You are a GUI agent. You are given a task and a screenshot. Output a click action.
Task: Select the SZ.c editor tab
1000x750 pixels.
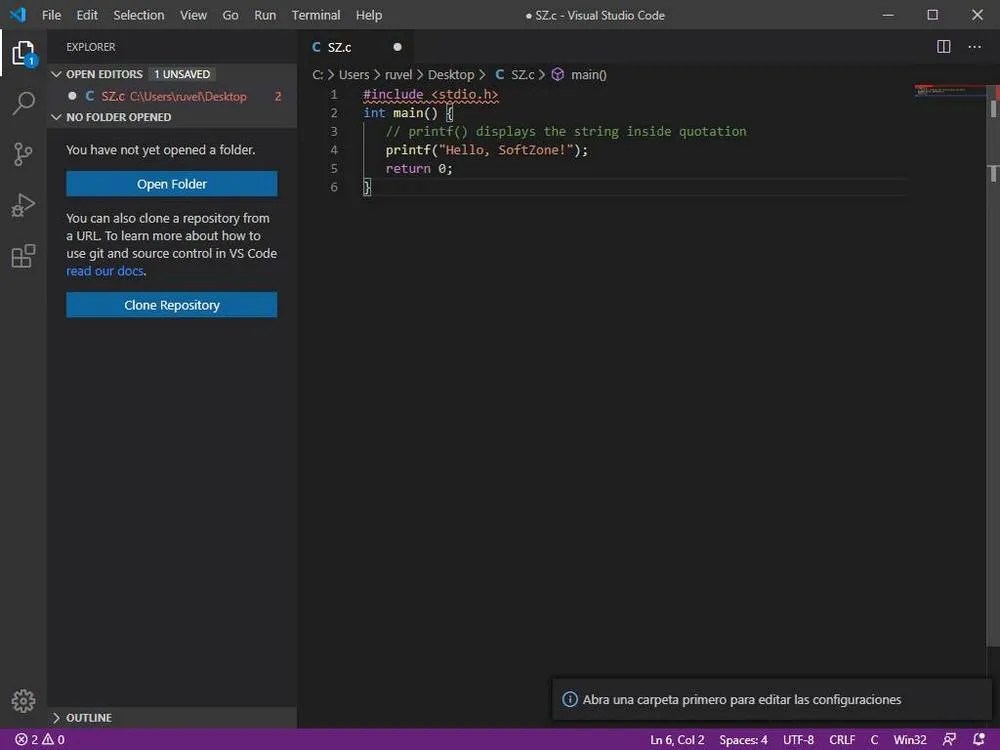tap(340, 46)
